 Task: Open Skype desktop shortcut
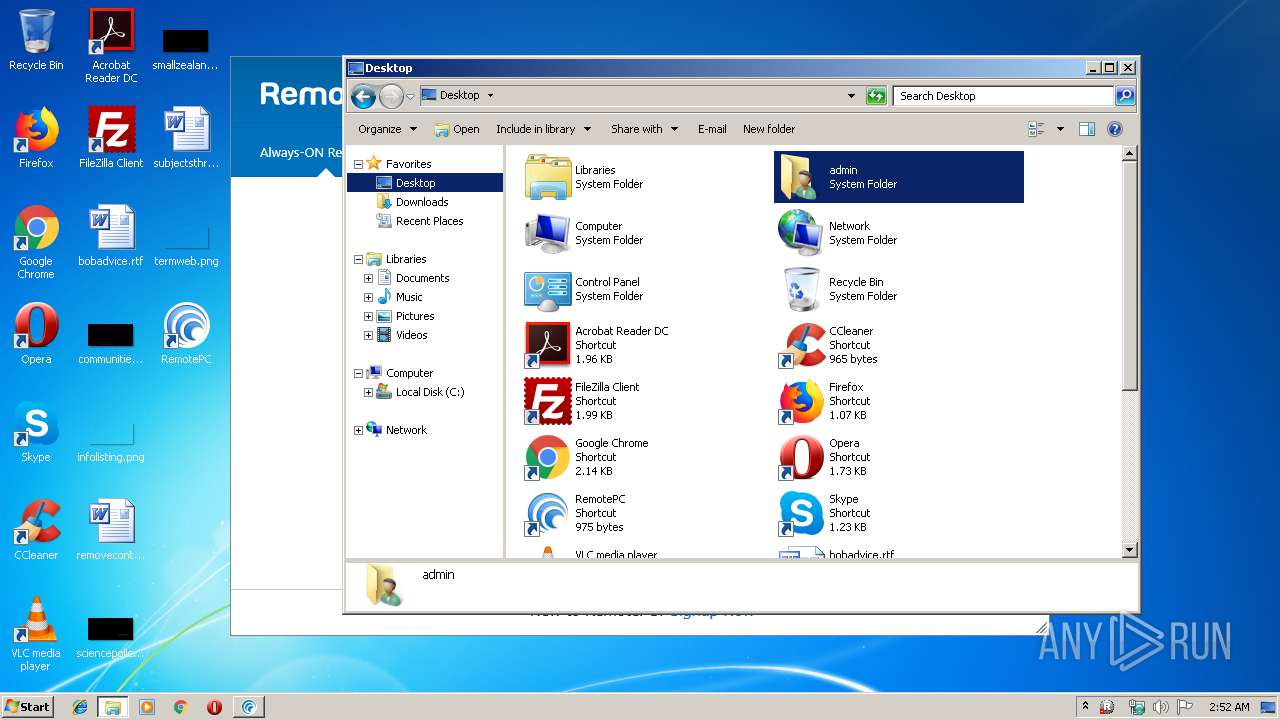pyautogui.click(x=36, y=432)
